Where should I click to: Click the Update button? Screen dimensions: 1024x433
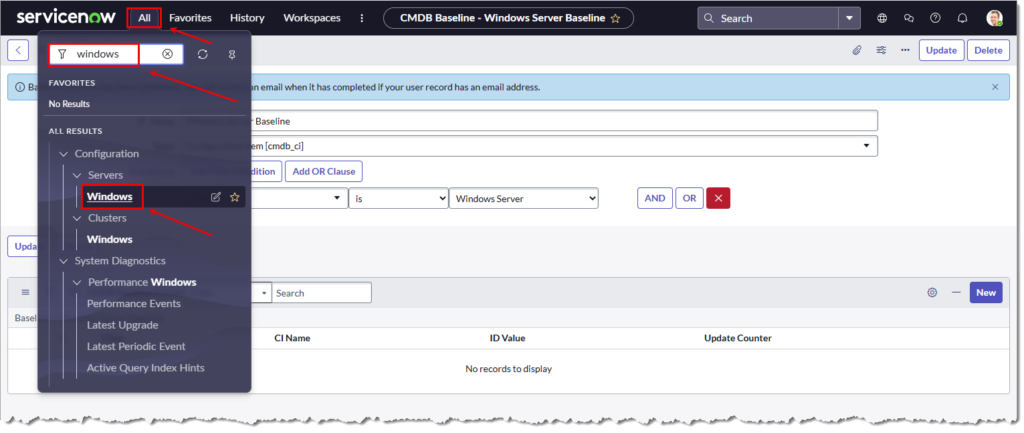[x=940, y=50]
